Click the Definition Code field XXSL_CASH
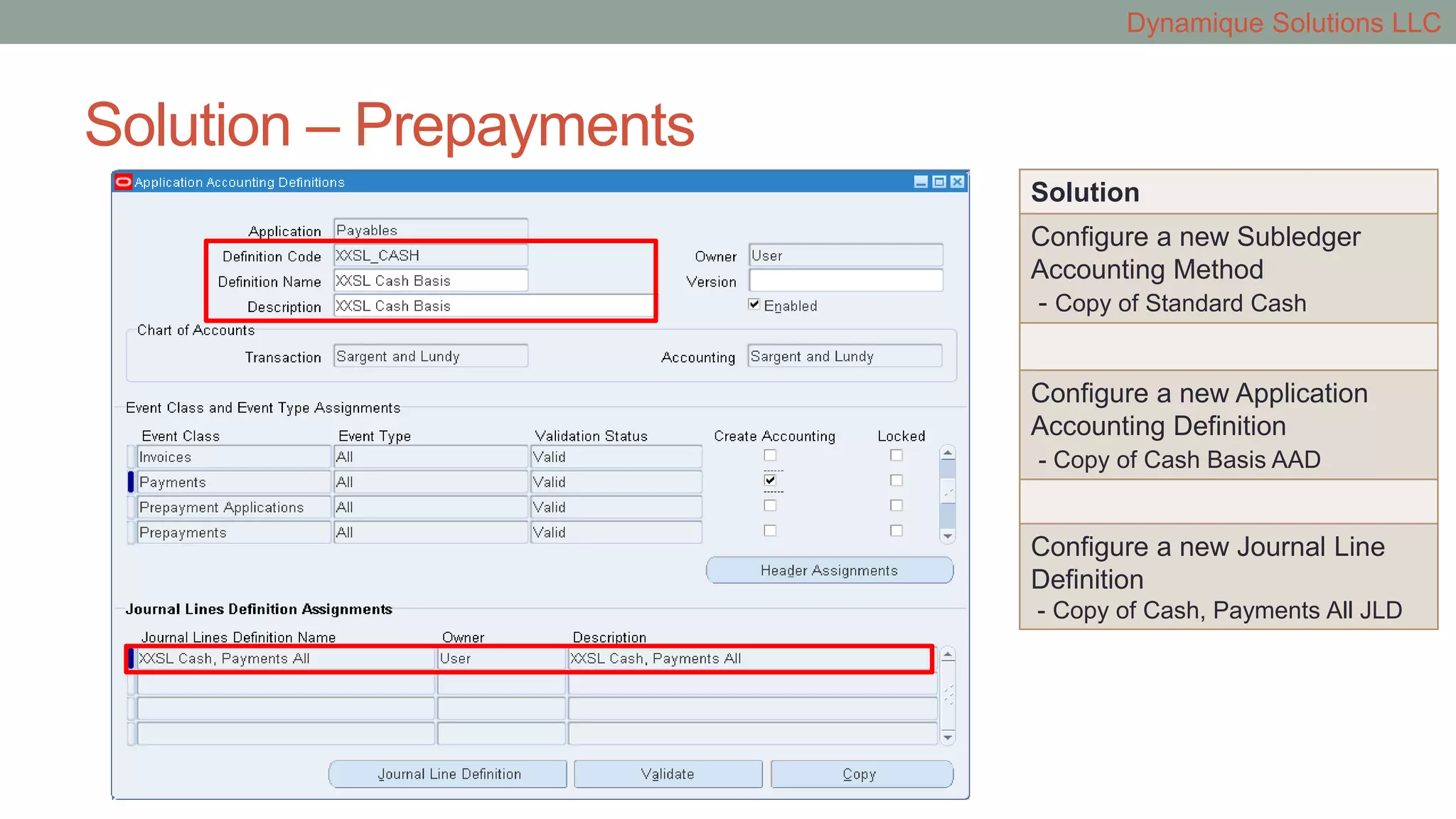Viewport: 1456px width, 819px height. 430,255
